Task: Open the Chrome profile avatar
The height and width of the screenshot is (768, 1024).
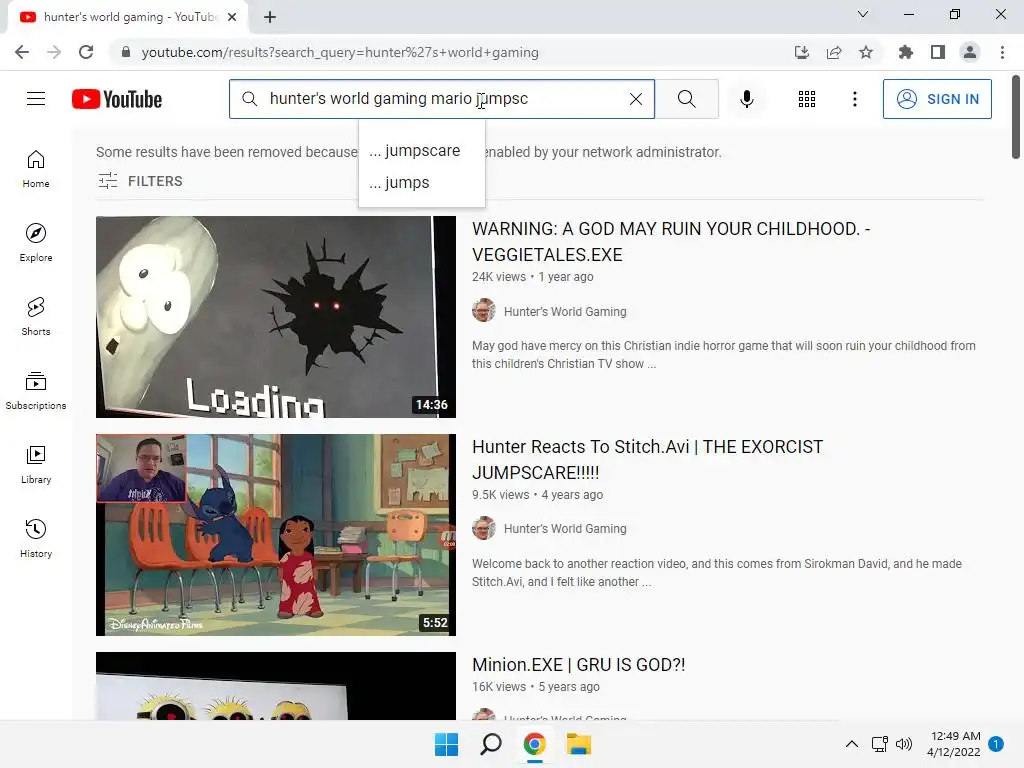Action: (x=970, y=52)
